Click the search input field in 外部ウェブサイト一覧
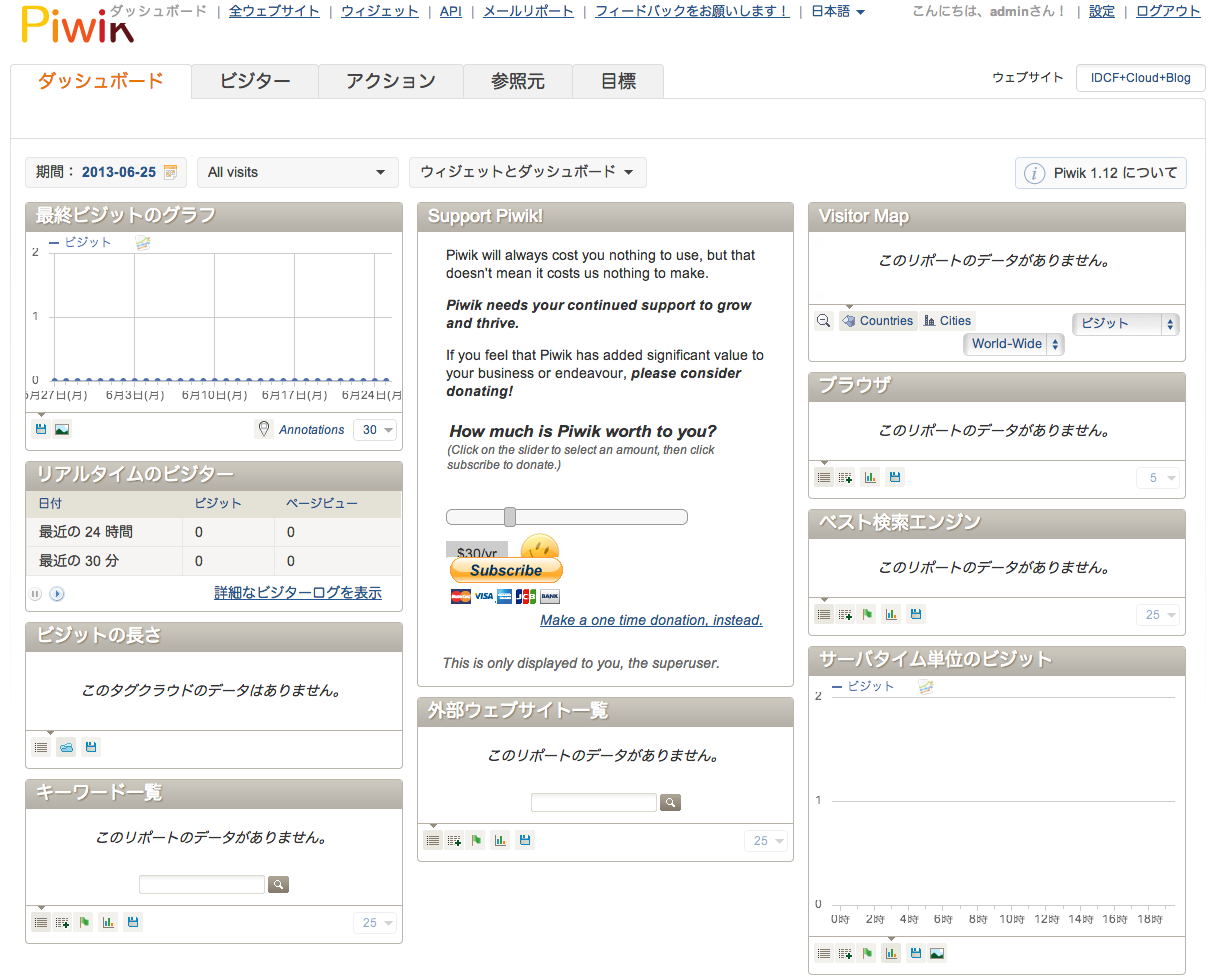This screenshot has width=1216, height=980. (594, 803)
